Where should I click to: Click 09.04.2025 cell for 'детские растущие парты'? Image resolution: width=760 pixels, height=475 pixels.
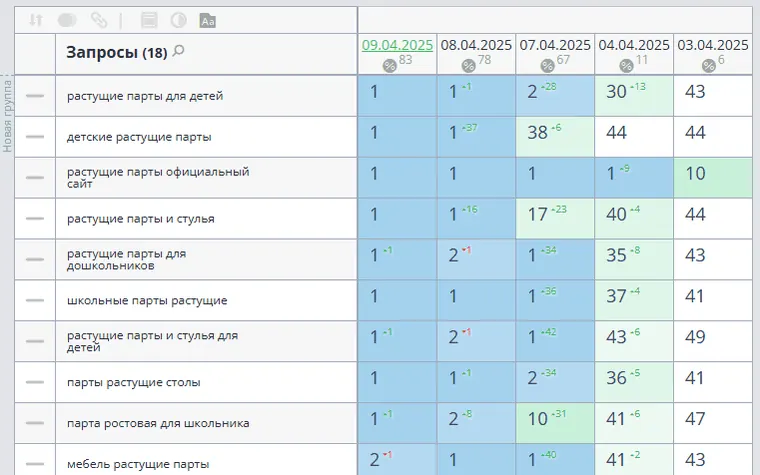(397, 137)
